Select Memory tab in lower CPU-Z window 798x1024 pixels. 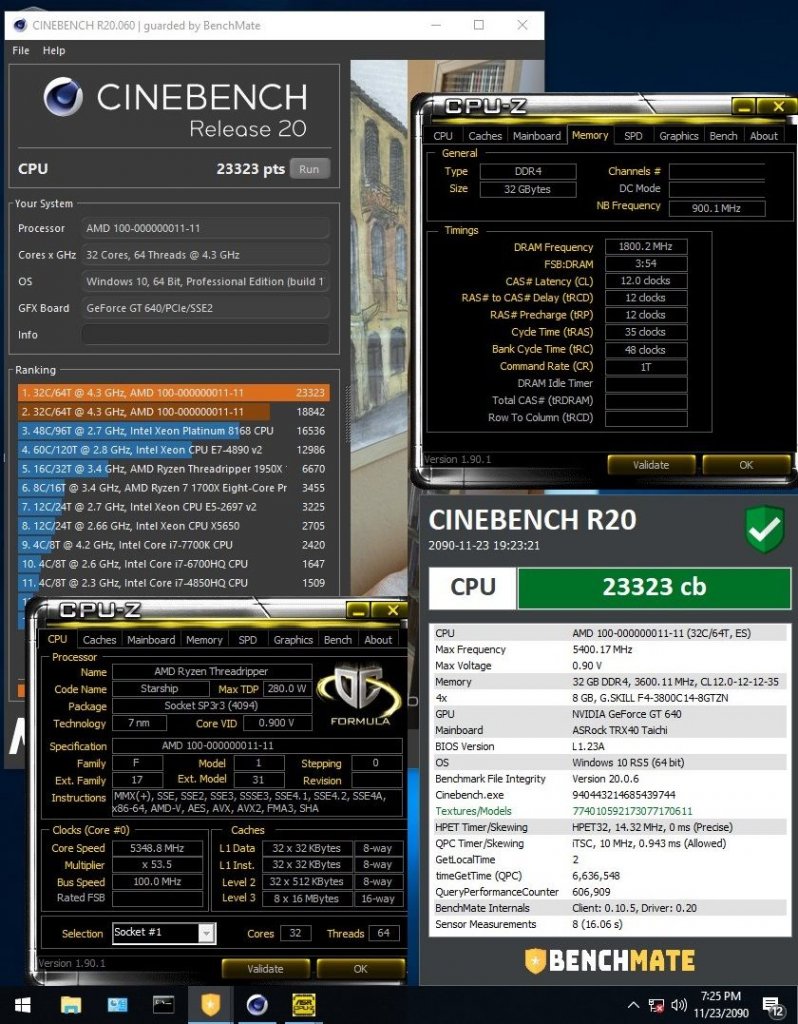204,640
